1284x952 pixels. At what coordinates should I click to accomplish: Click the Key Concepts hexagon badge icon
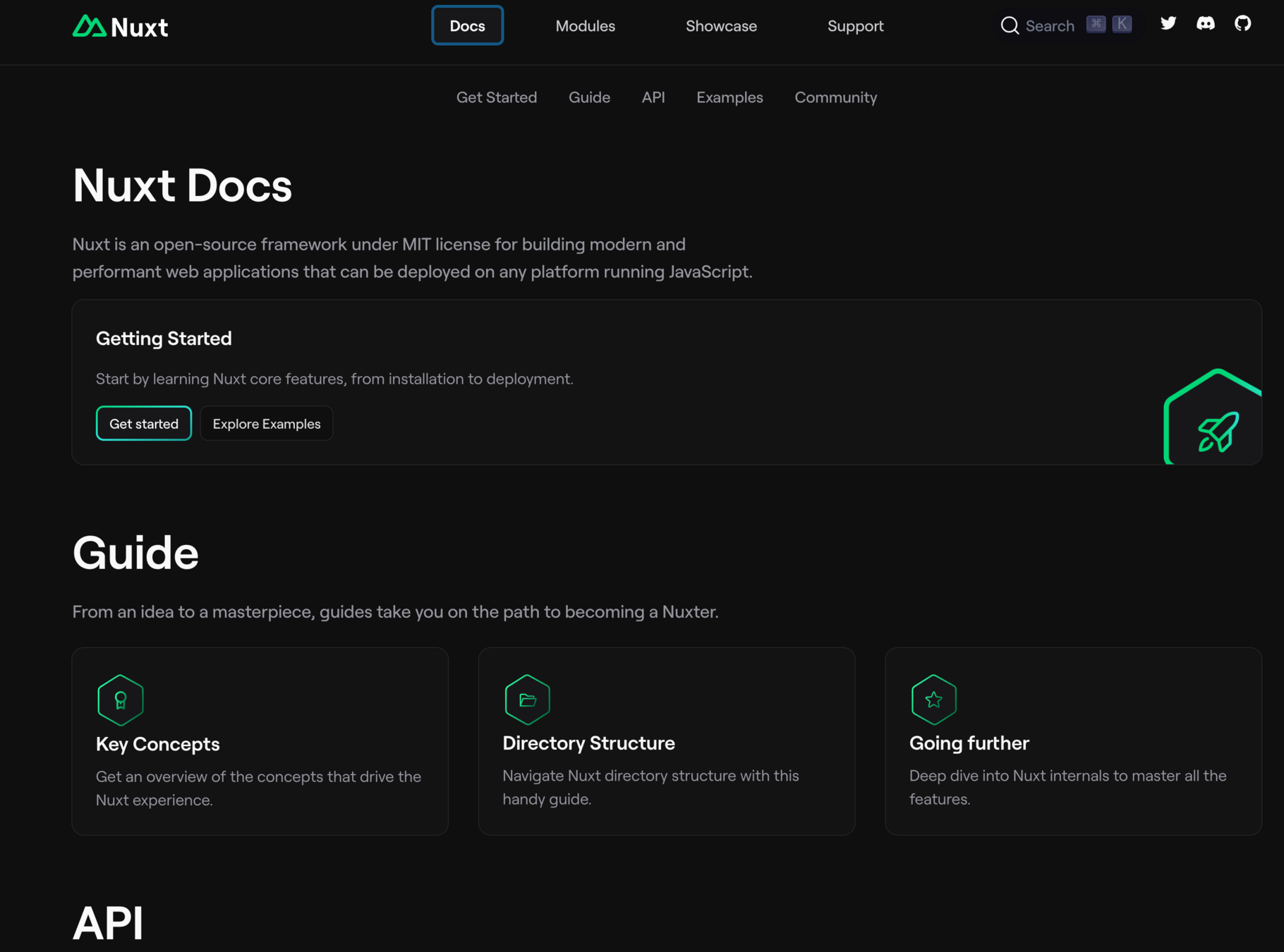(x=121, y=700)
